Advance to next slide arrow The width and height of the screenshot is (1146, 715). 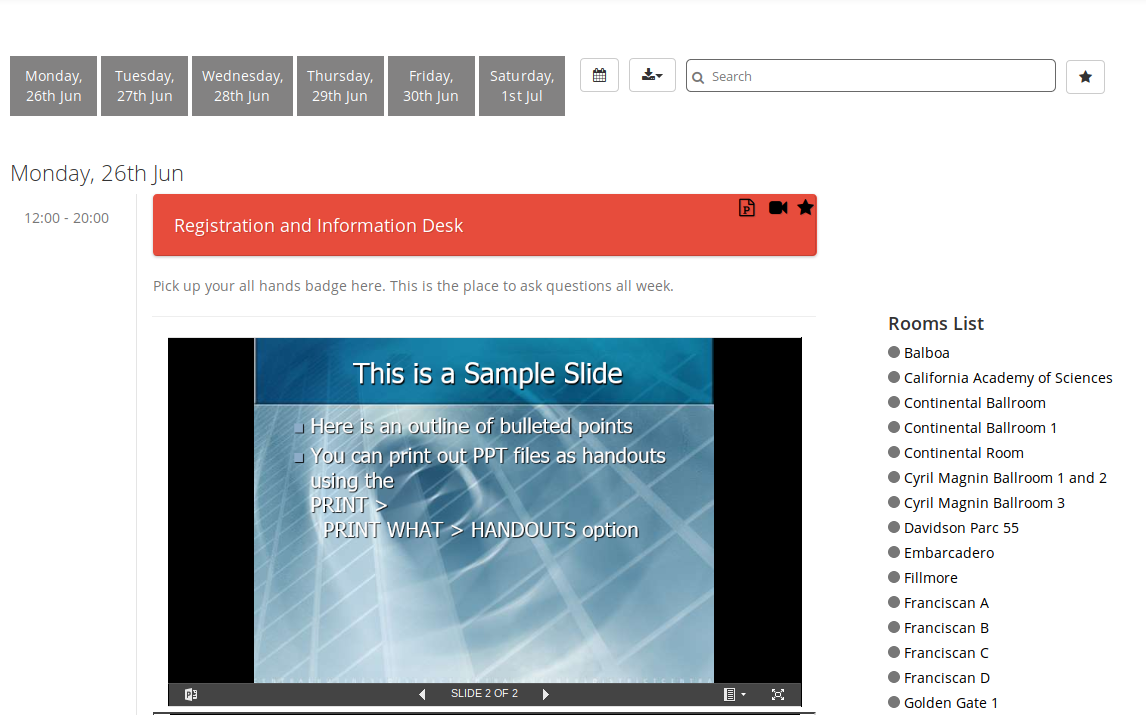tap(545, 695)
